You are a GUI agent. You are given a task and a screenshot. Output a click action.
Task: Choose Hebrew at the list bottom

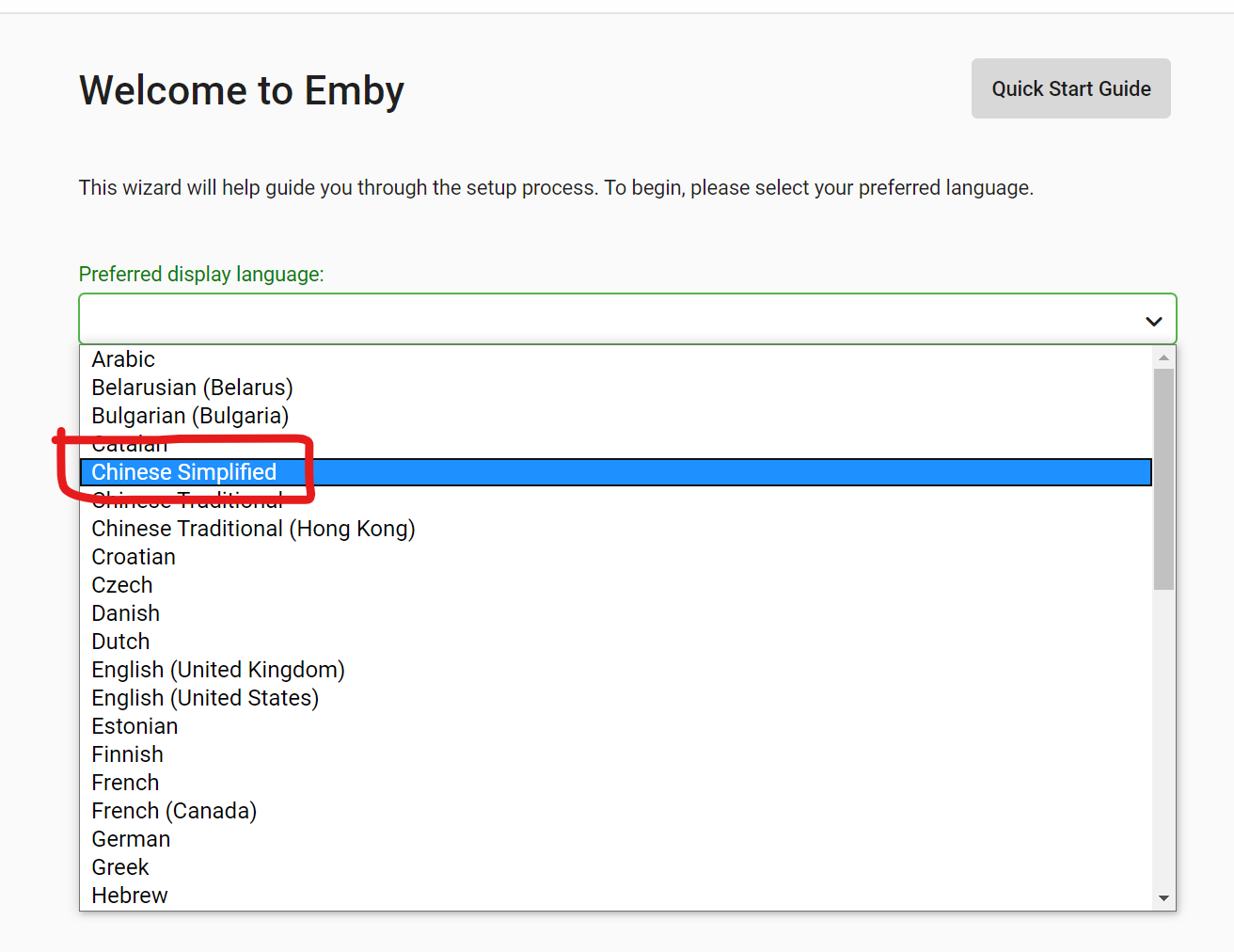pyautogui.click(x=130, y=896)
